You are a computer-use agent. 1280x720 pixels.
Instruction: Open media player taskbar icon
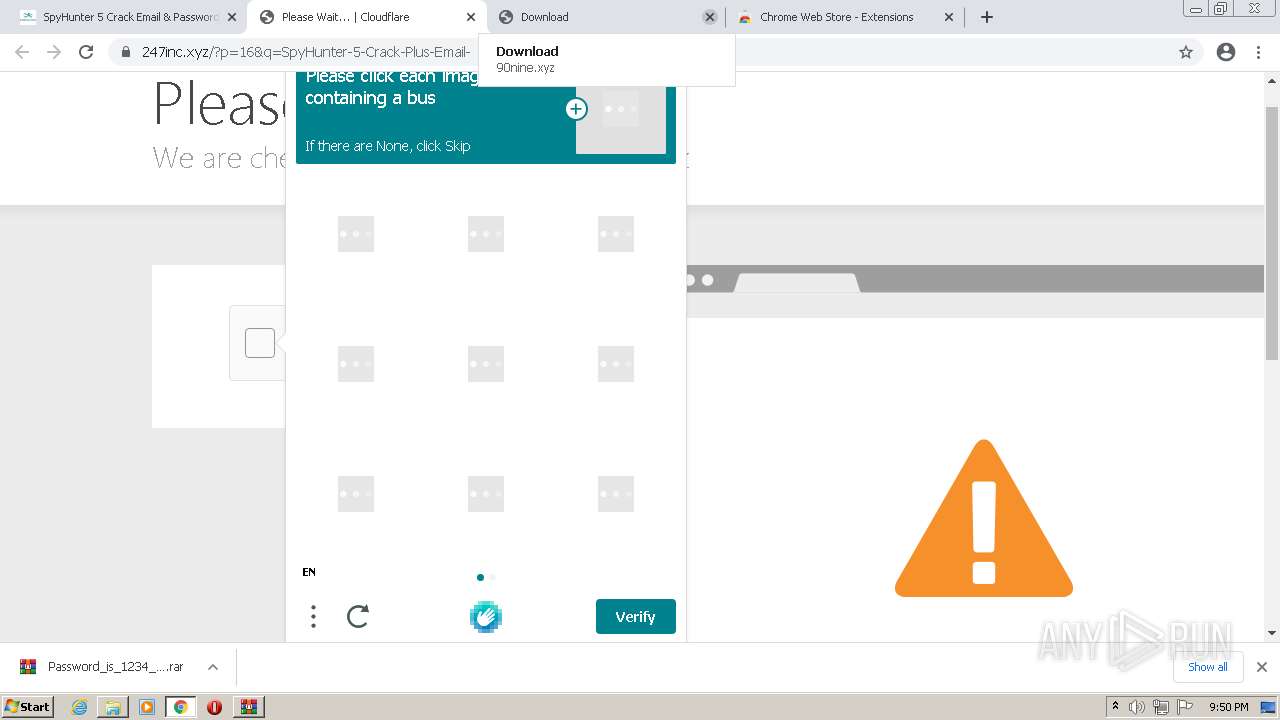pos(147,707)
